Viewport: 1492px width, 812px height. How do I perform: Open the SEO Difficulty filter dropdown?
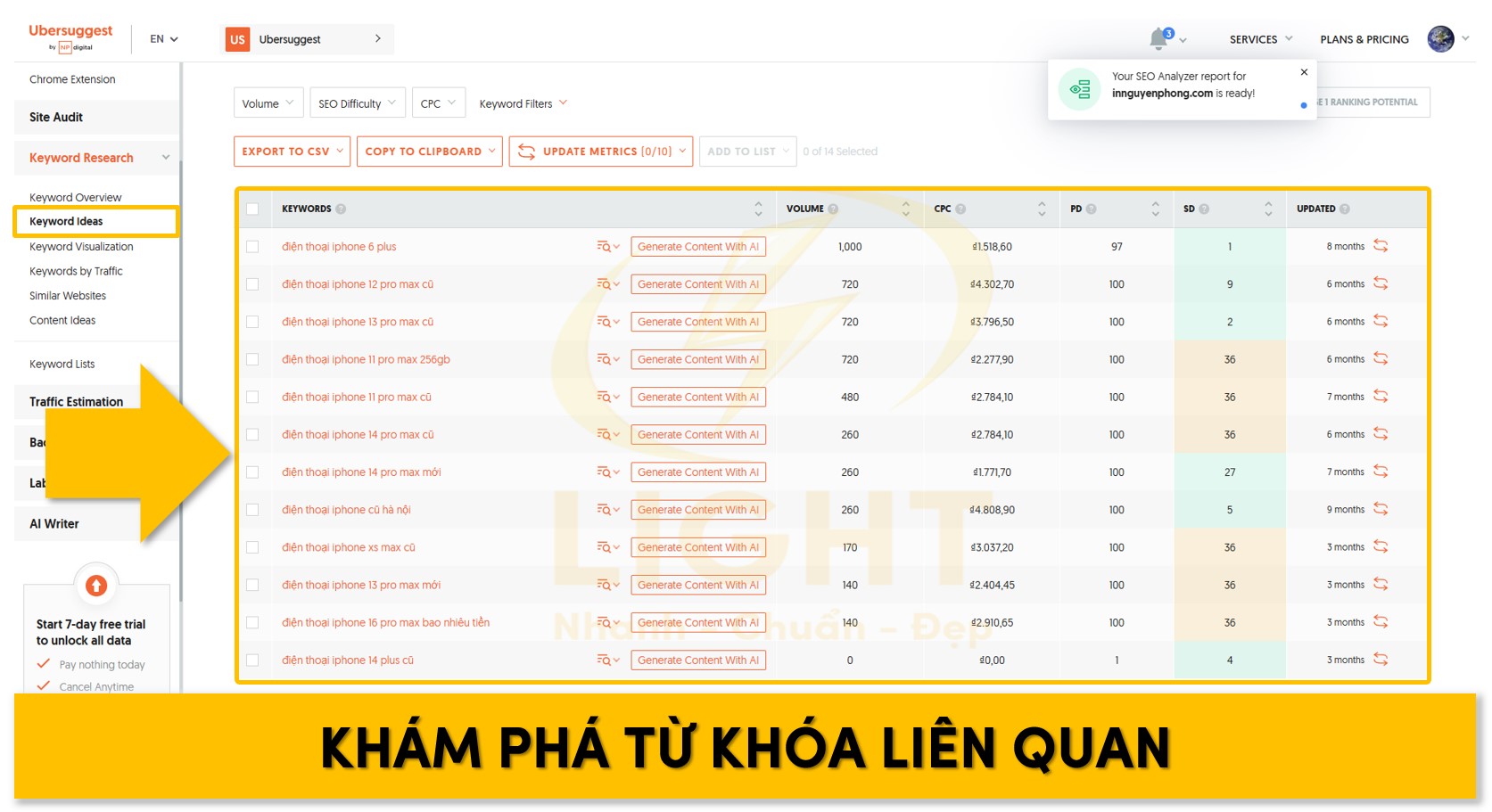click(x=358, y=103)
